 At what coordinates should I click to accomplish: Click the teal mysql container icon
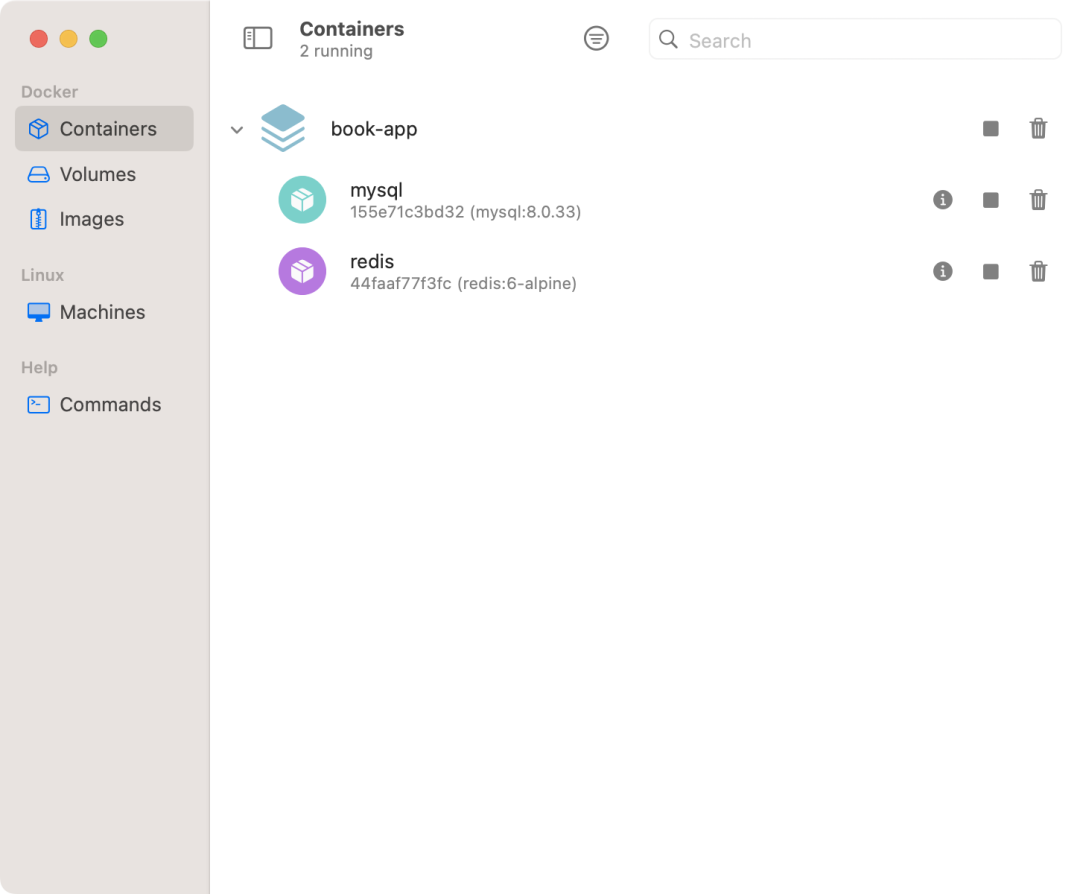302,200
